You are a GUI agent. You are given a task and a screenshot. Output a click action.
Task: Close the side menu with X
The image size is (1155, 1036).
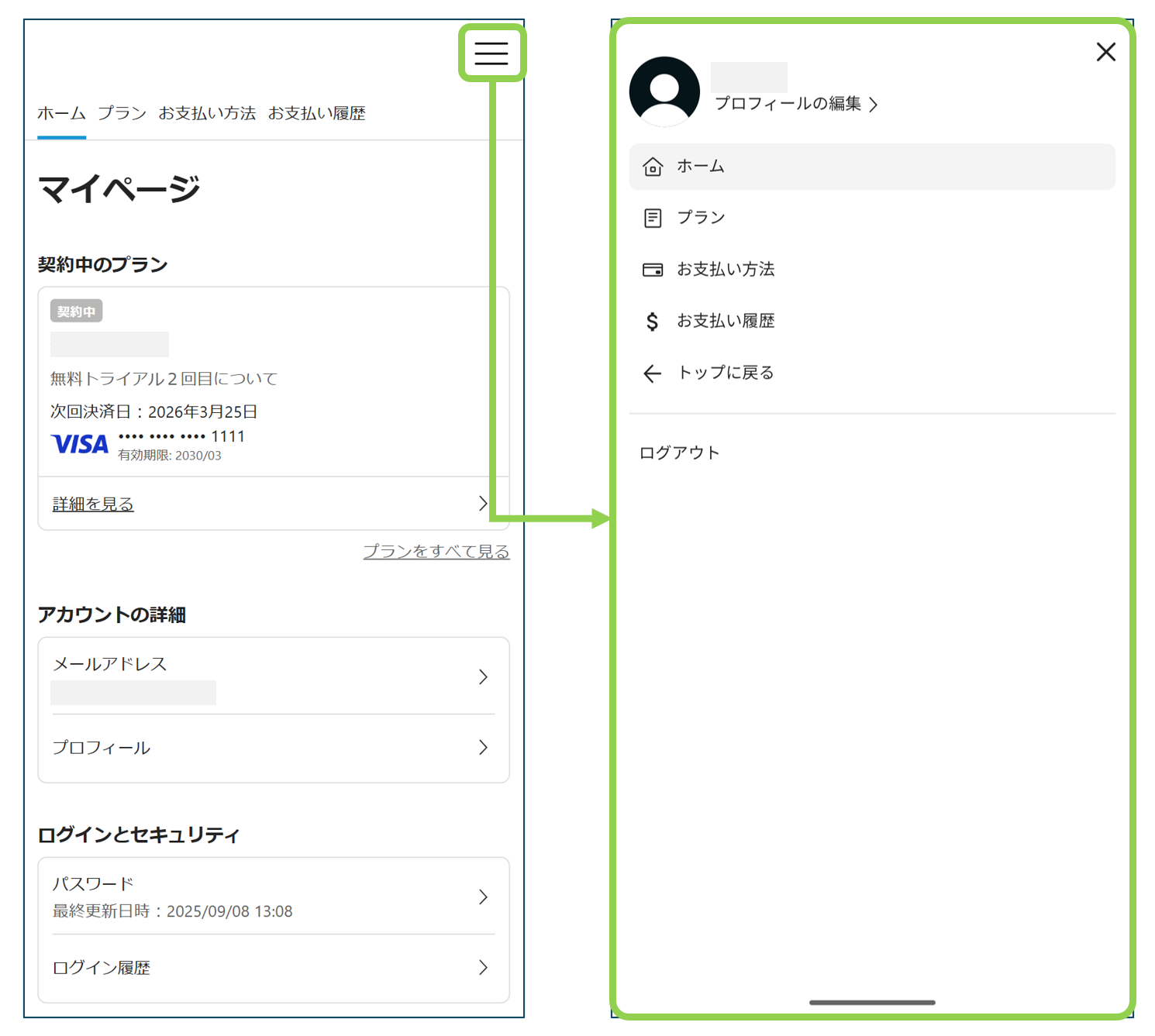(1105, 52)
